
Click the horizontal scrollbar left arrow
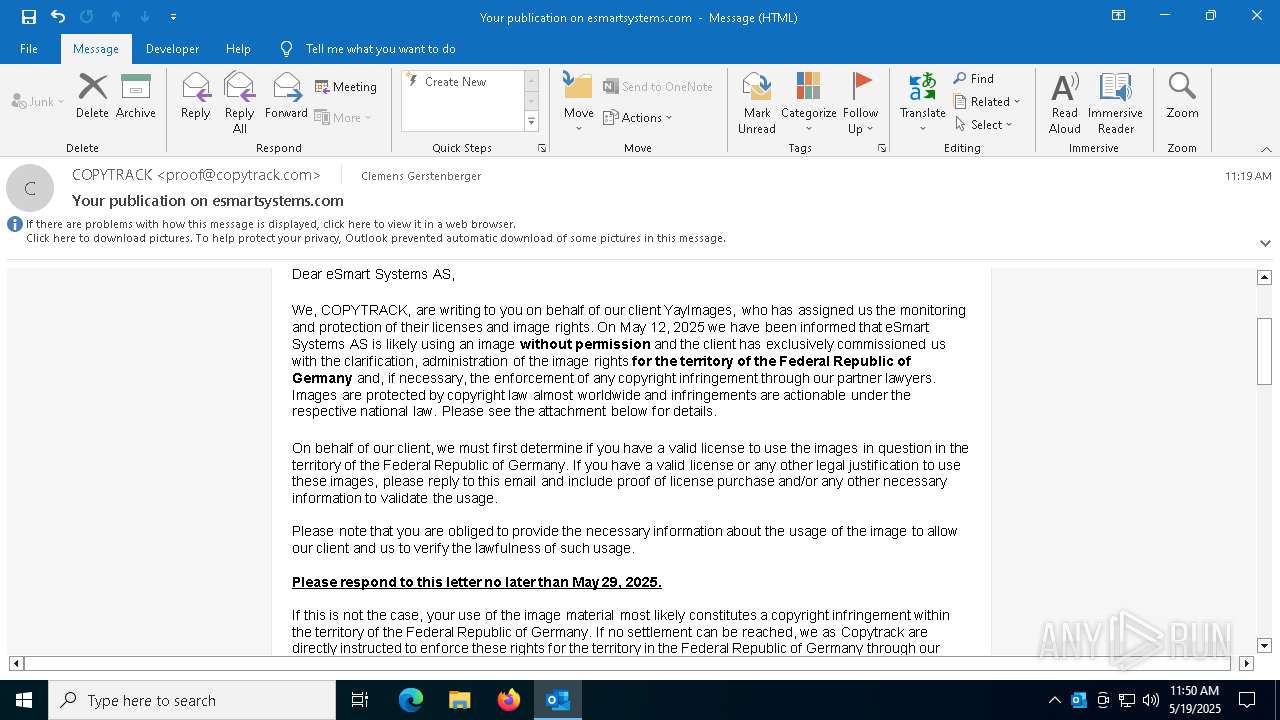pyautogui.click(x=16, y=663)
